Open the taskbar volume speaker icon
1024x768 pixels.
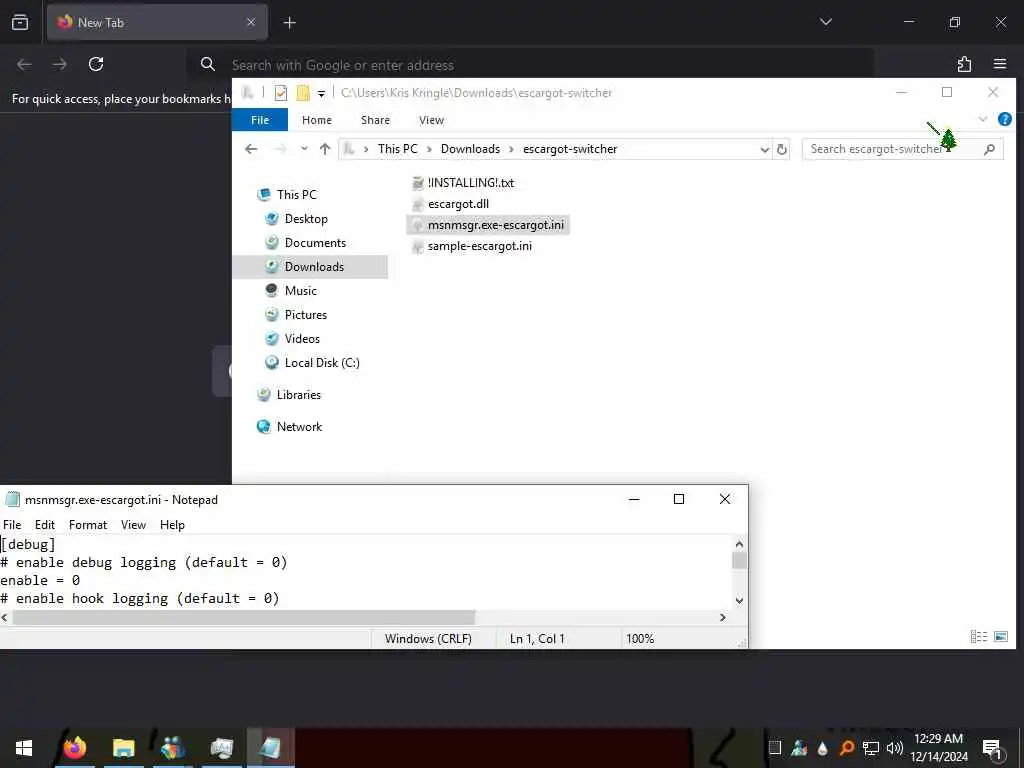click(894, 748)
